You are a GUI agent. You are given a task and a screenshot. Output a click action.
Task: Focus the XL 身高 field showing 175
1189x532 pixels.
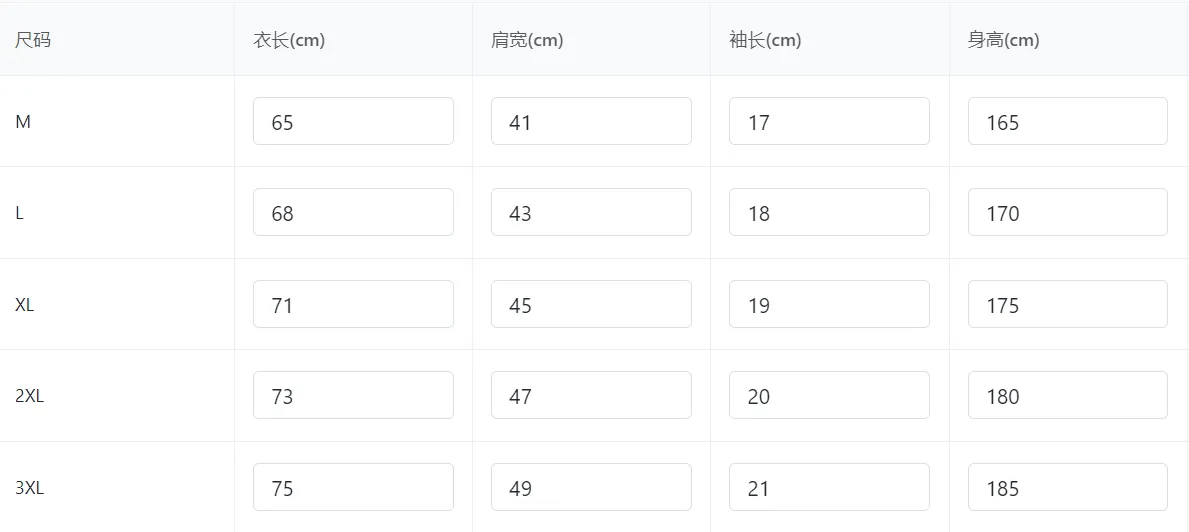(x=1067, y=304)
